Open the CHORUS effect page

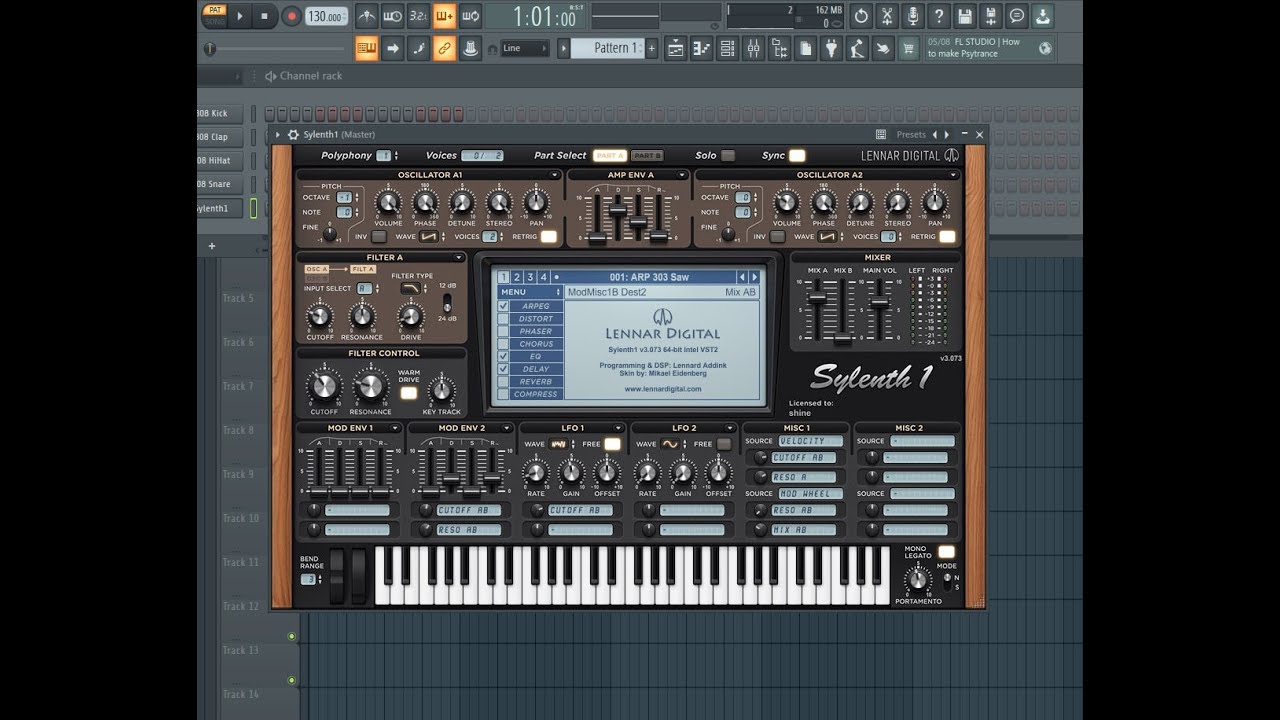pos(536,344)
